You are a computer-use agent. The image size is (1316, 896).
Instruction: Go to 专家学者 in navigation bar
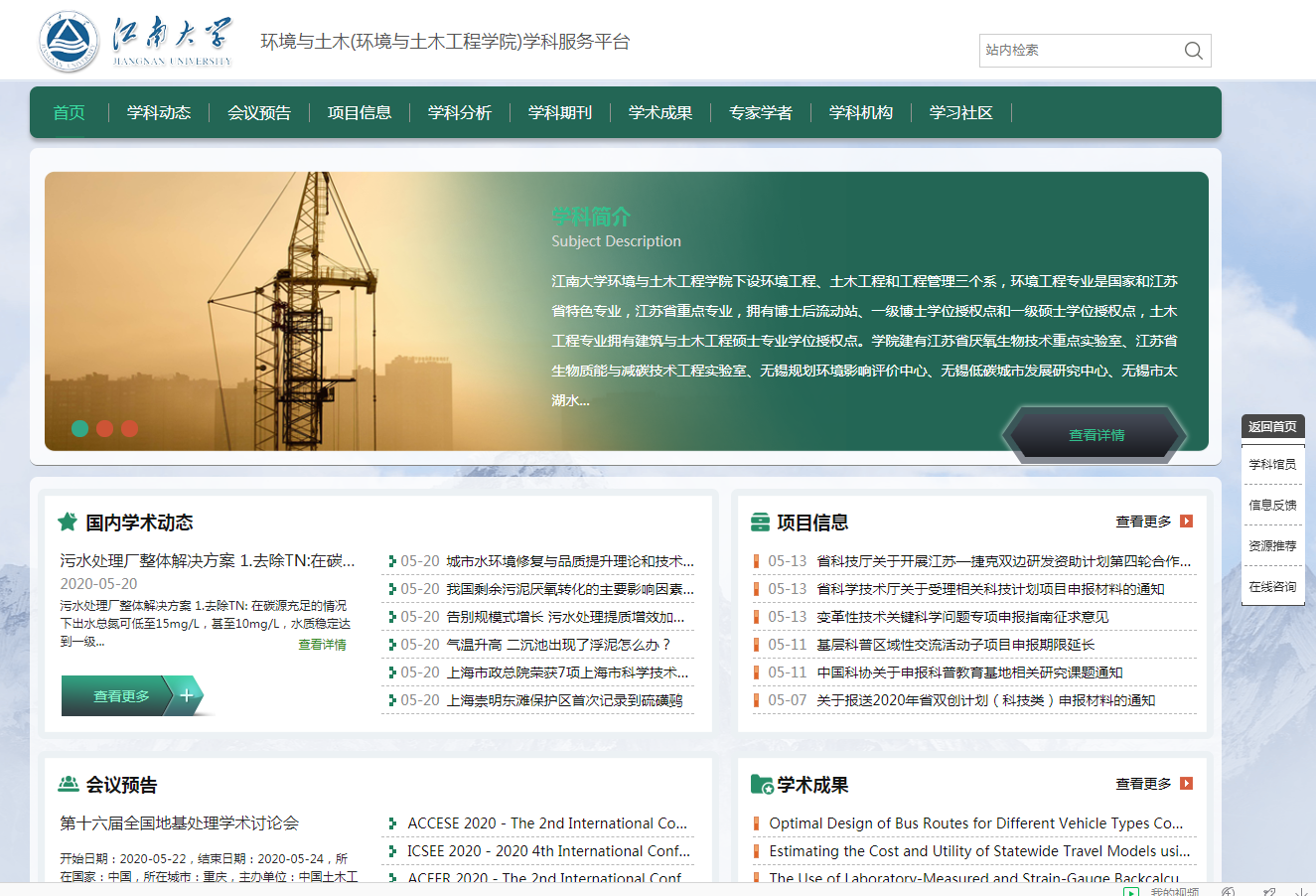coord(761,113)
